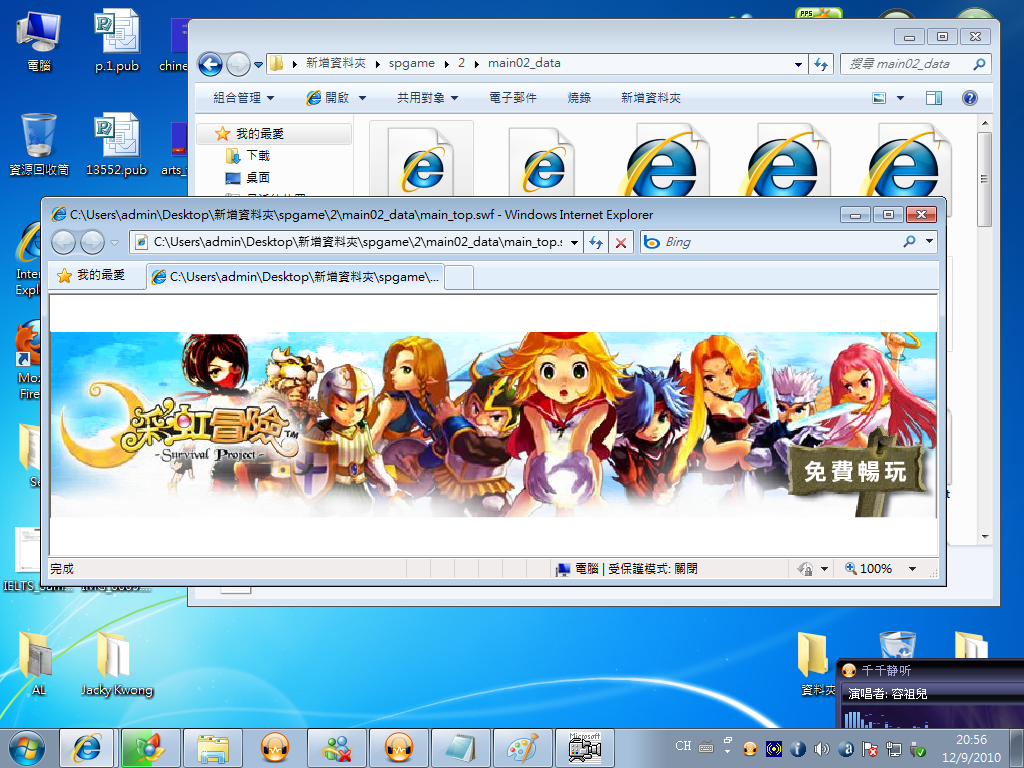The width and height of the screenshot is (1024, 768).
Task: Open the '組合管理' organize menu
Action: click(244, 98)
